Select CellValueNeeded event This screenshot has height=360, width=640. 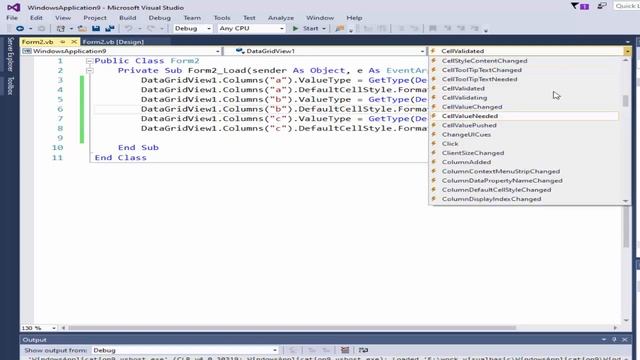point(470,116)
